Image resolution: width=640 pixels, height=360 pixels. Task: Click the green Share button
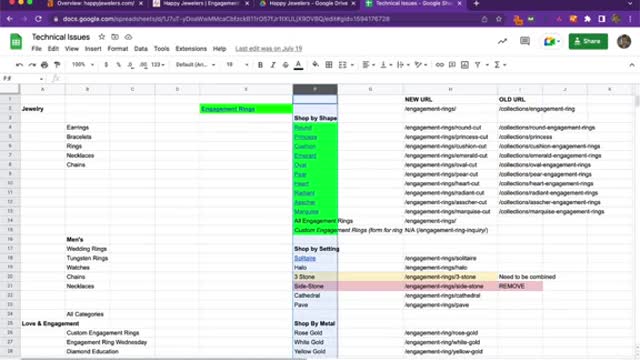coord(588,41)
